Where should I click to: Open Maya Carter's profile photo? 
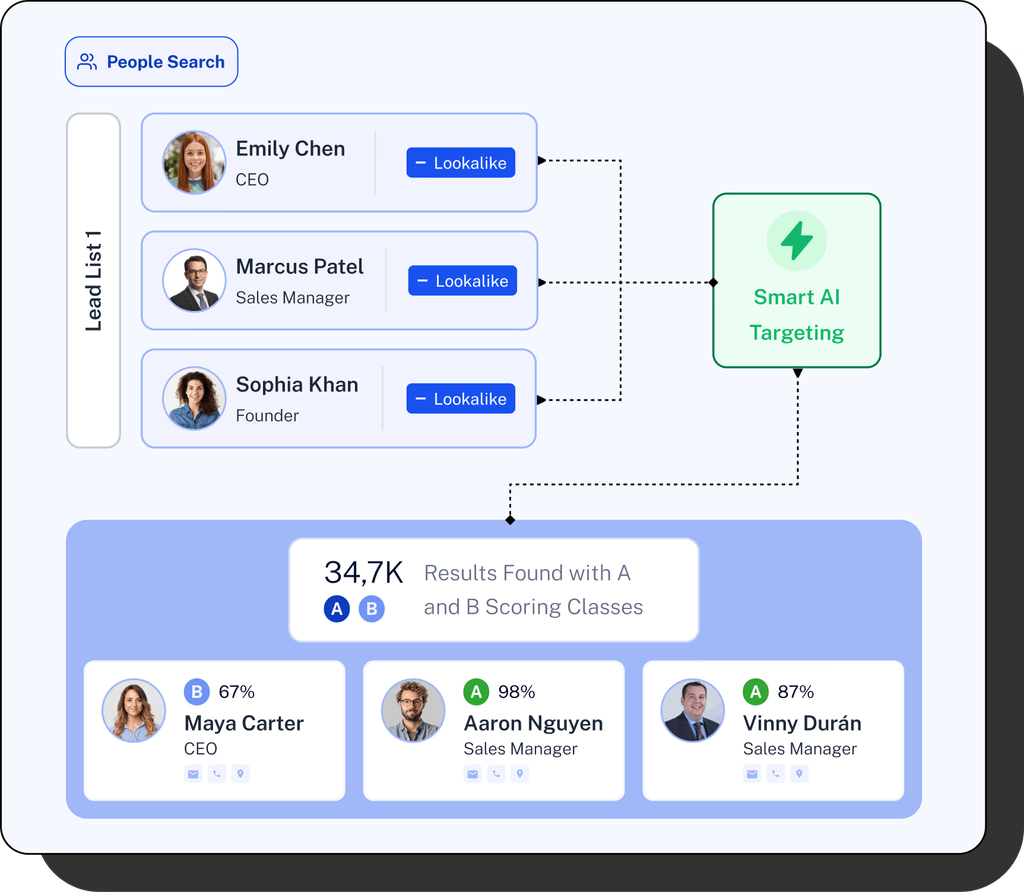pos(134,710)
